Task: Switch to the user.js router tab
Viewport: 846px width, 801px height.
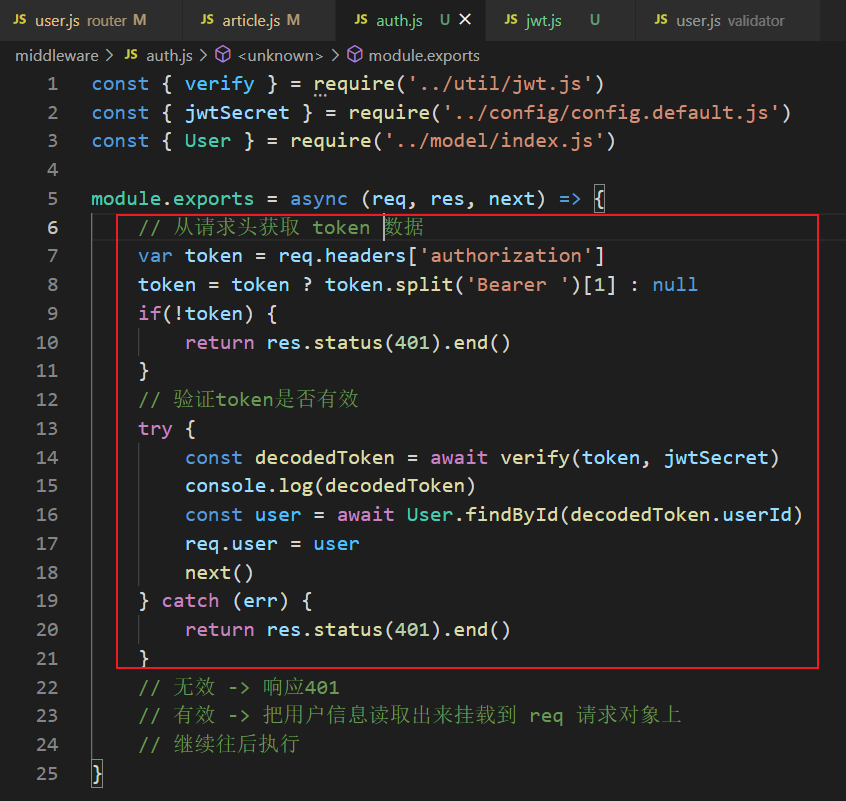Action: coord(91,20)
